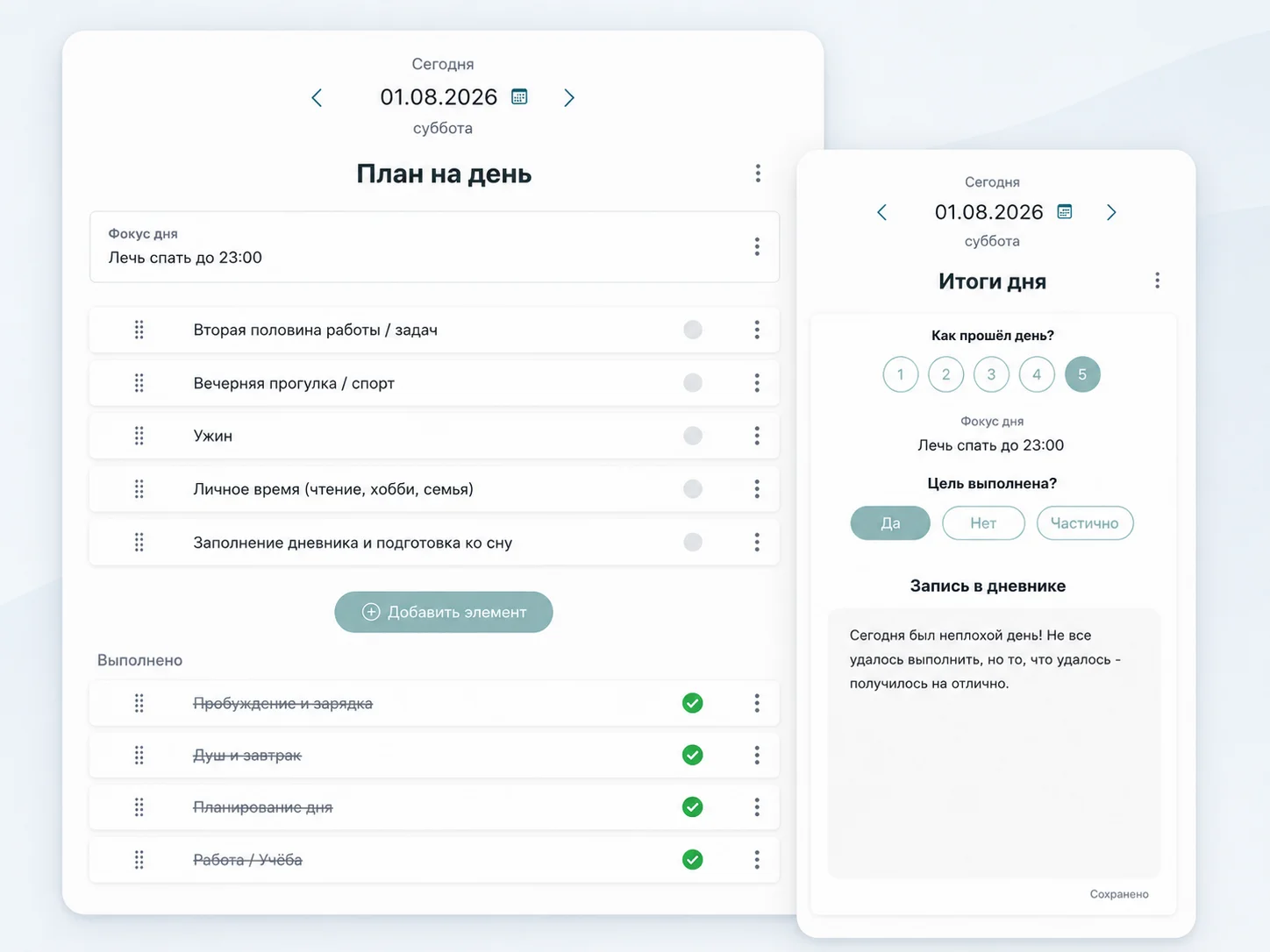The height and width of the screenshot is (952, 1270).
Task: Mark 'Заполнение дневника и подготовка ко сну' as done
Action: pyautogui.click(x=693, y=543)
